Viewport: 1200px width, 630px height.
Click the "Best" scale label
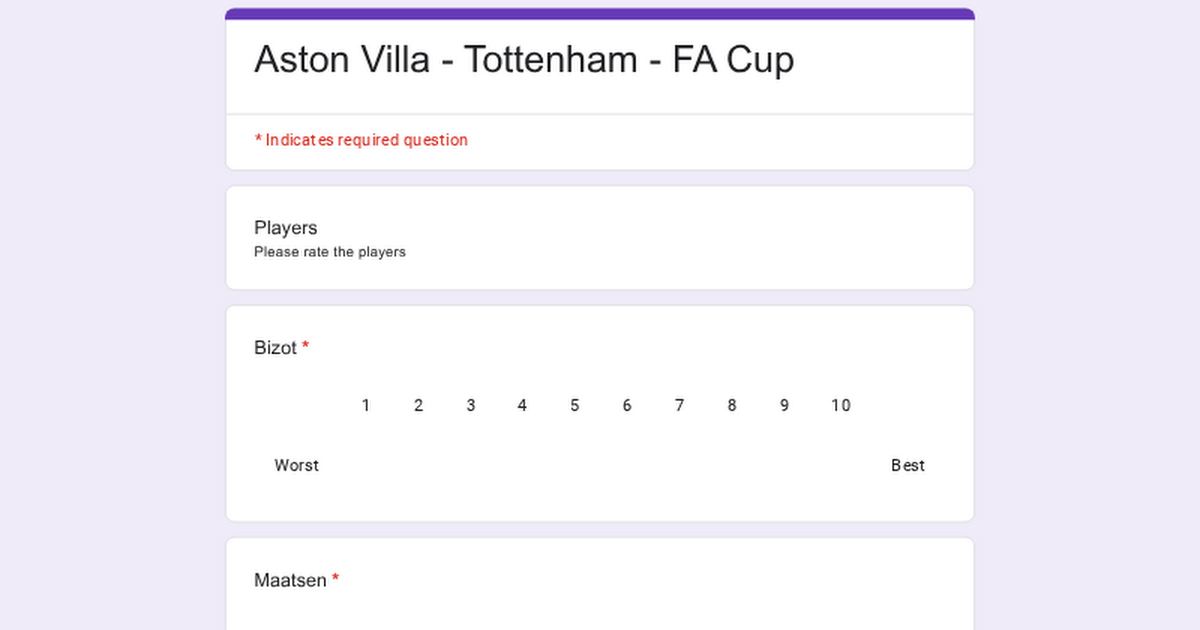click(x=908, y=465)
